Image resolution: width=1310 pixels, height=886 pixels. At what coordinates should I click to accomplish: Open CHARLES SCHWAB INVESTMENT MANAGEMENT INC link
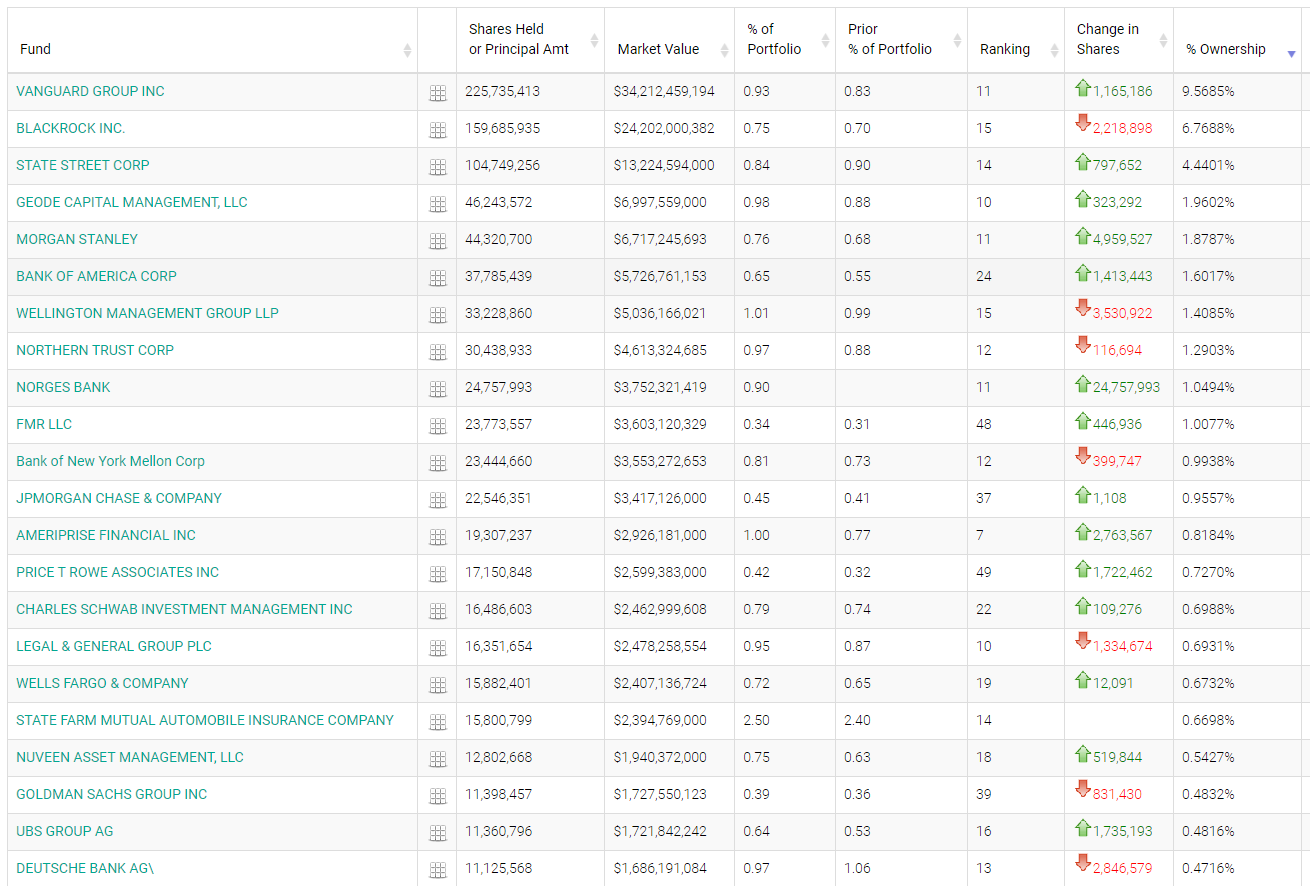click(x=184, y=609)
